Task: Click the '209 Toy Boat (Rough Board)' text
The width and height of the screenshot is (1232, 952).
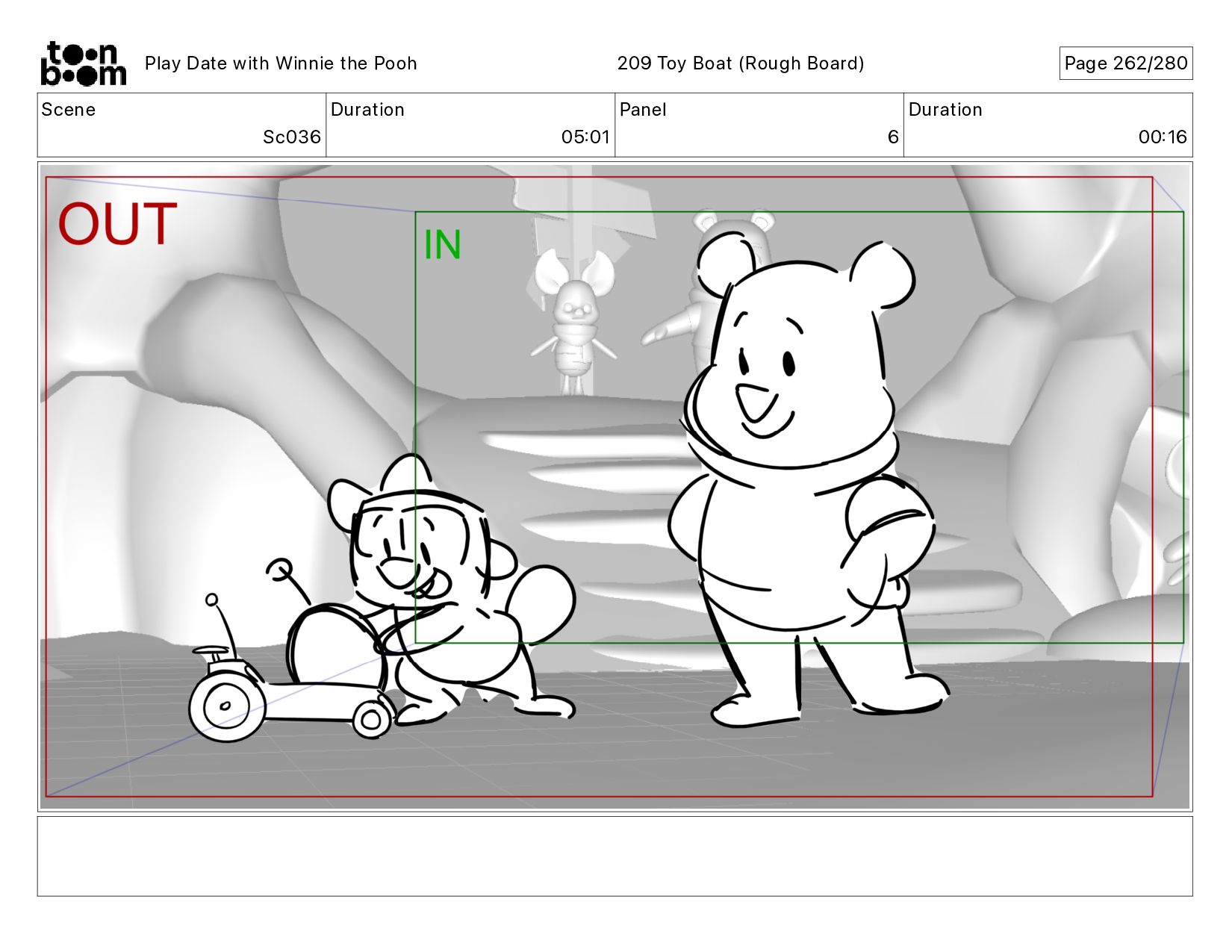Action: pyautogui.click(x=741, y=63)
